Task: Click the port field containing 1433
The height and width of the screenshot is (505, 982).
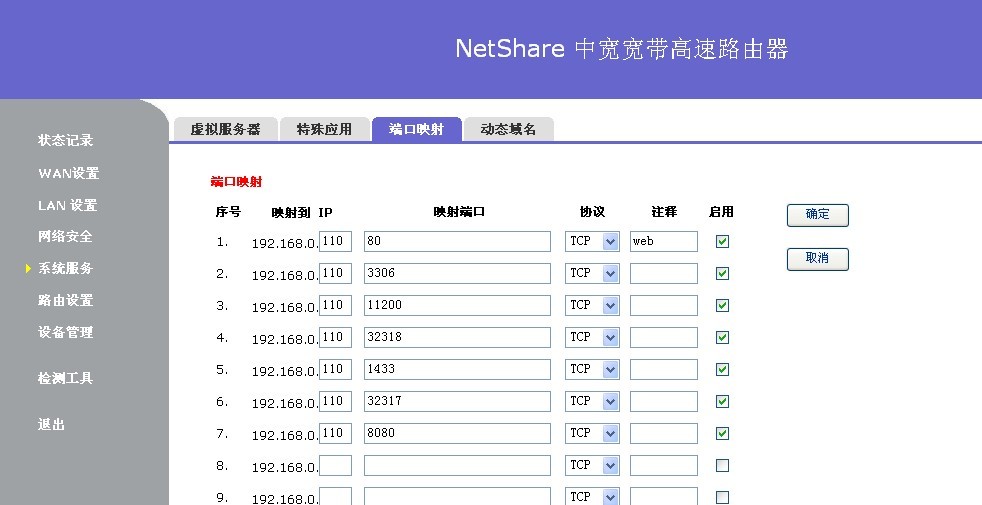Action: tap(457, 369)
